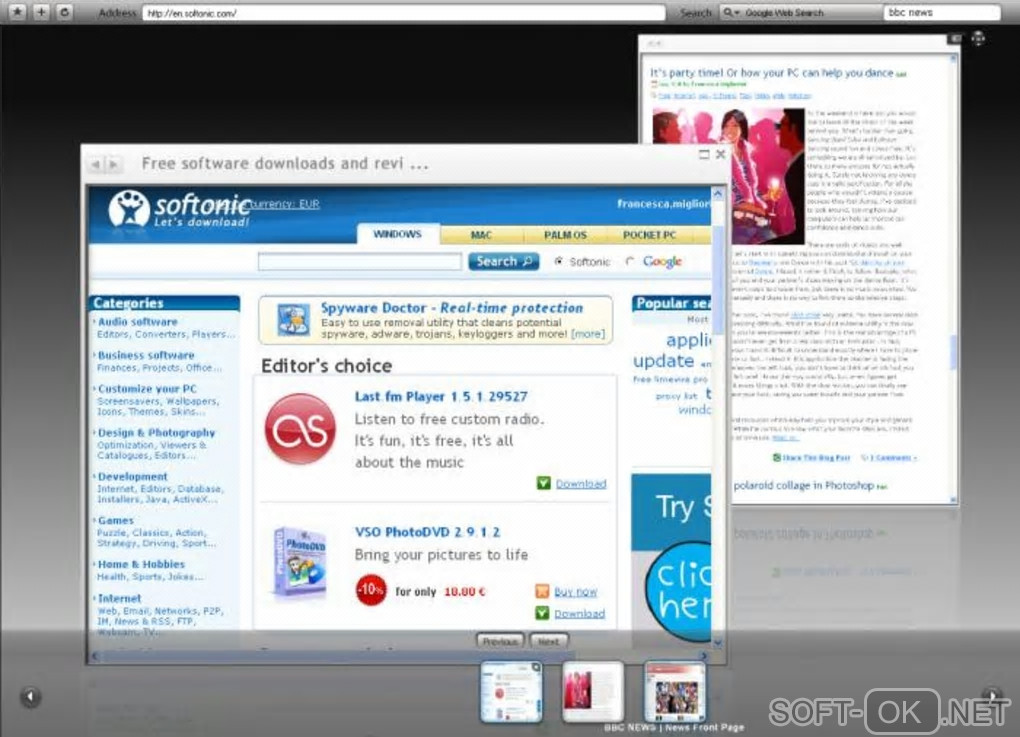
Task: Click the scroll up arrow of Softonic window
Action: [718, 194]
